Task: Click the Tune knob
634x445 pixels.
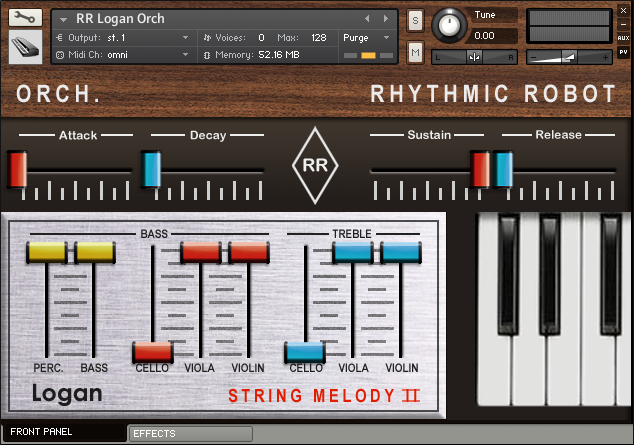Action: 449,25
